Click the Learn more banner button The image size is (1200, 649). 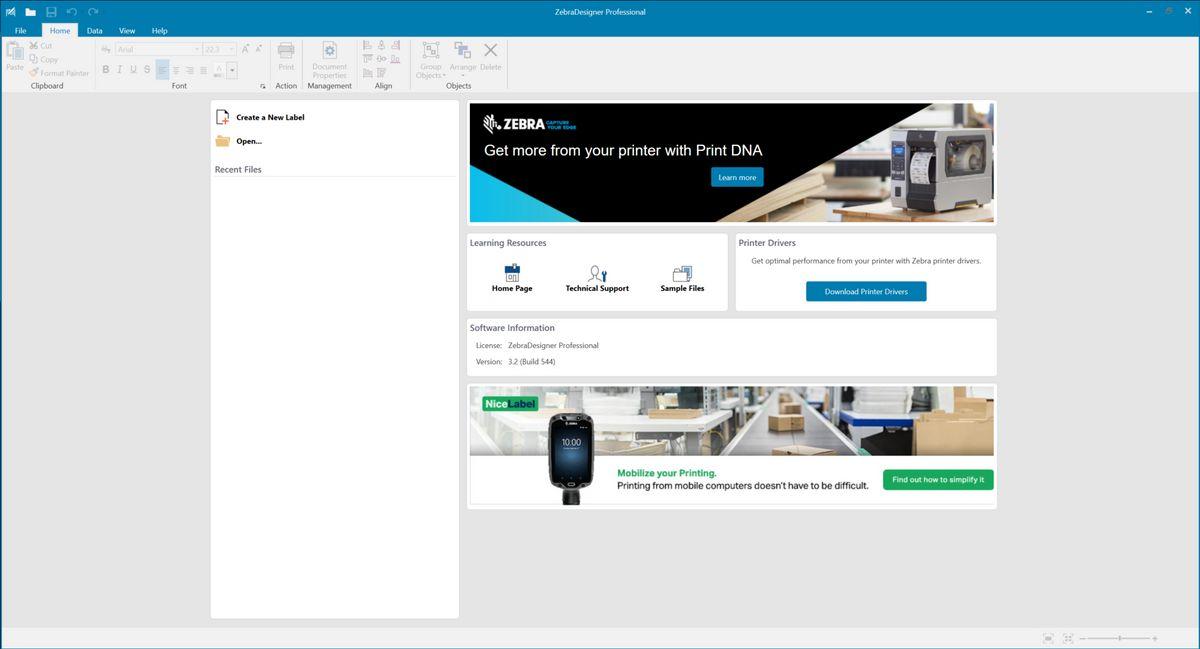(737, 177)
